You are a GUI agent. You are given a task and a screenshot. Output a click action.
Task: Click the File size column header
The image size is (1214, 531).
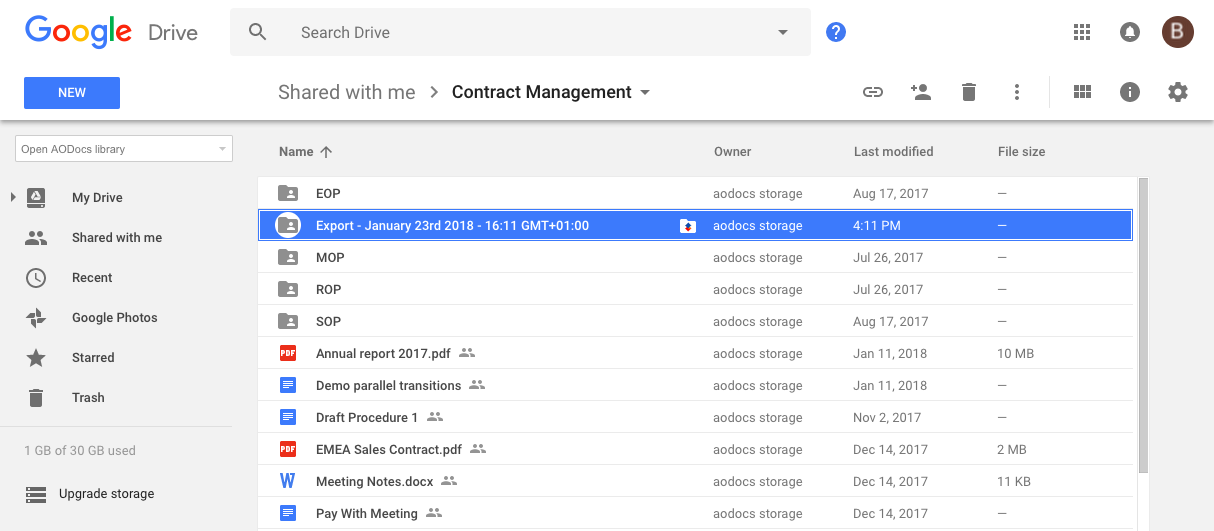tap(1021, 152)
